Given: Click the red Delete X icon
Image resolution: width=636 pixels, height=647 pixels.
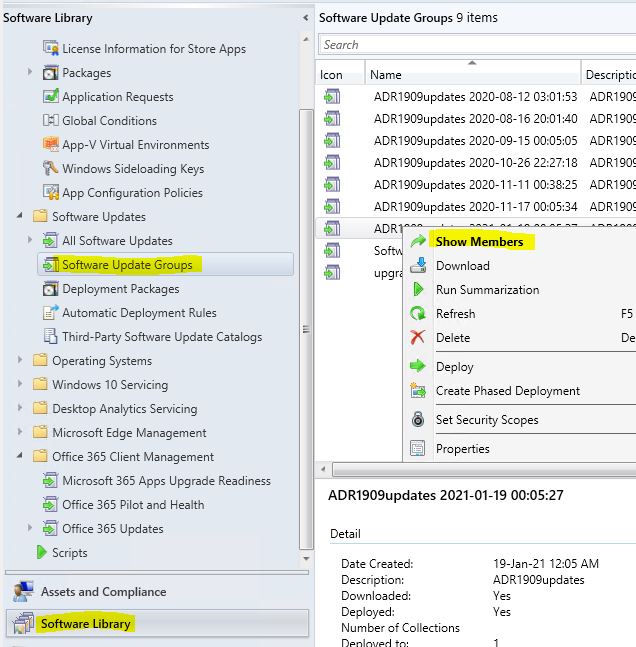Looking at the screenshot, I should point(418,337).
